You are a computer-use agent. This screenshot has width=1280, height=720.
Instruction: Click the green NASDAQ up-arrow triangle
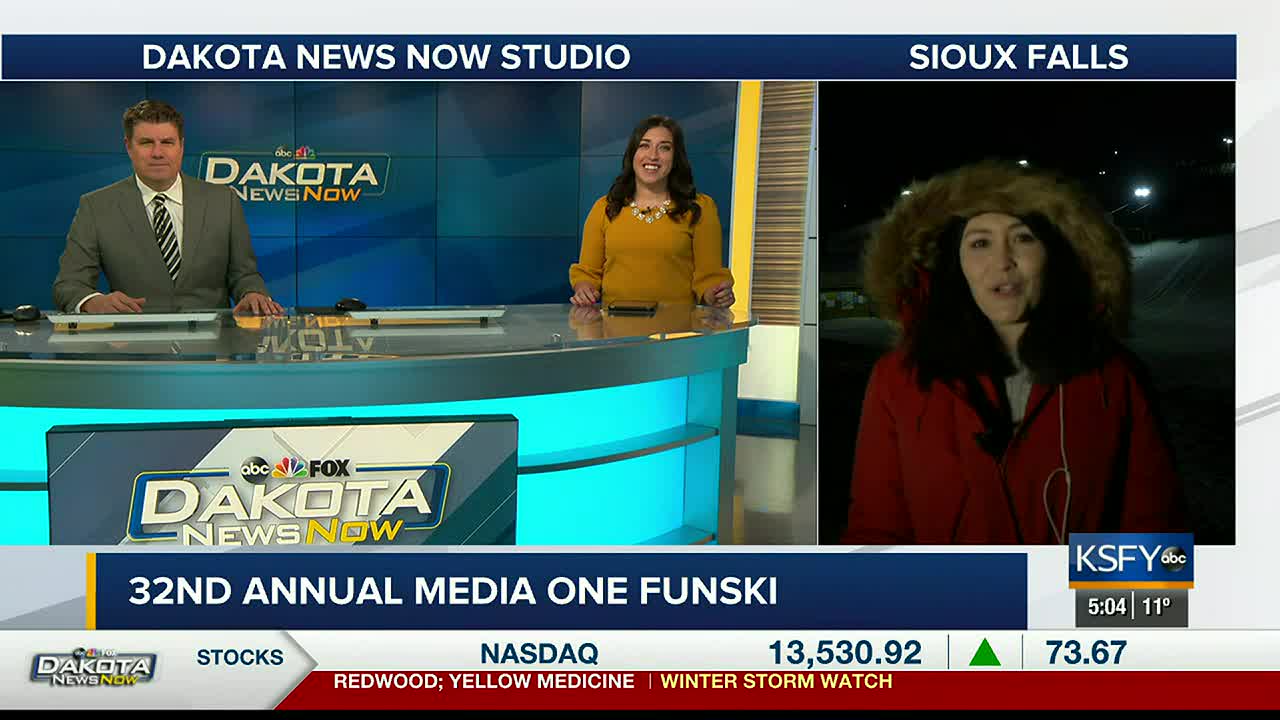(985, 653)
